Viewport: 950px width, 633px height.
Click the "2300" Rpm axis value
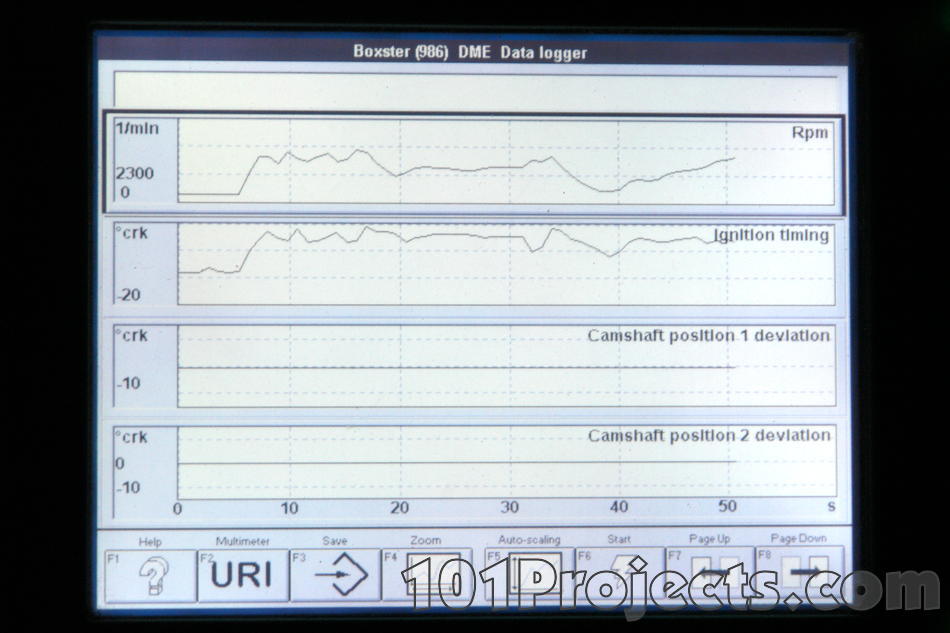[x=135, y=173]
